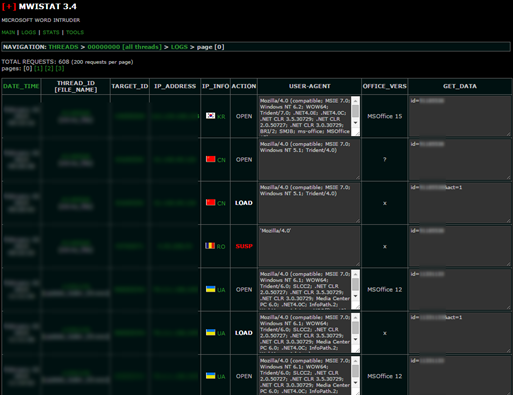
Task: Go to results page [3]
Action: pos(60,68)
